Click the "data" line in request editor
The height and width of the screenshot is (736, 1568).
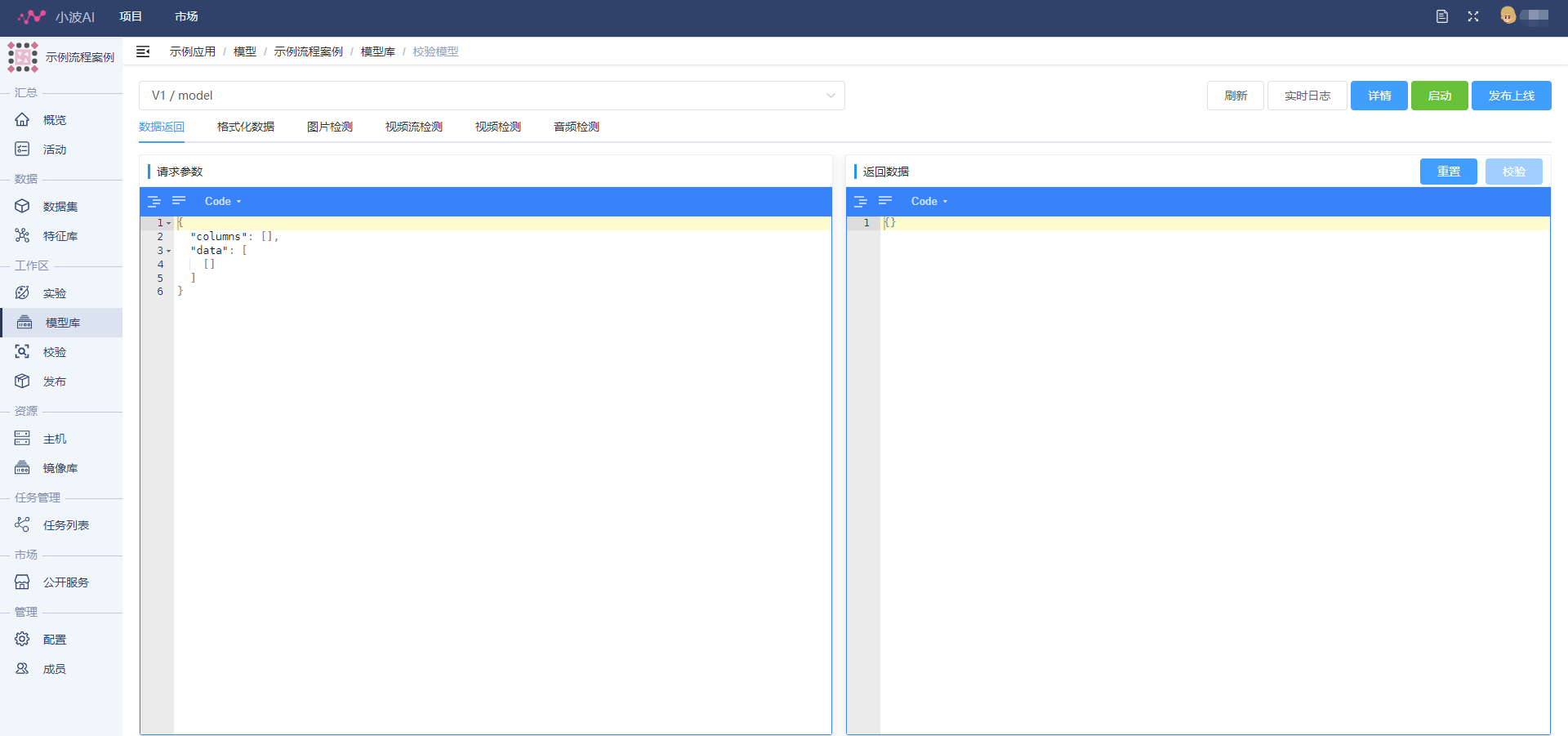(x=502, y=251)
